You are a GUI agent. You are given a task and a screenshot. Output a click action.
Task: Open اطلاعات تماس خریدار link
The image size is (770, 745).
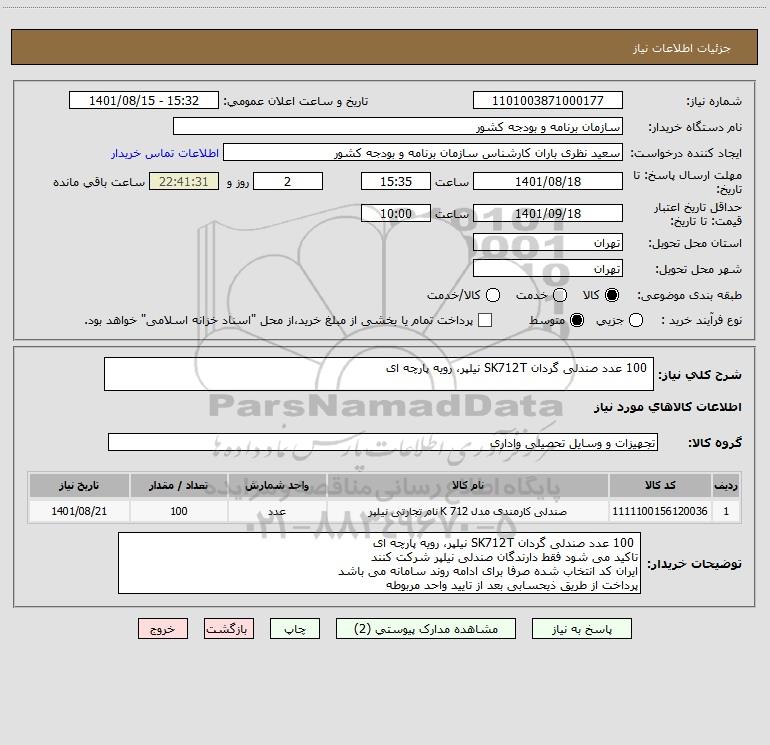tap(165, 153)
